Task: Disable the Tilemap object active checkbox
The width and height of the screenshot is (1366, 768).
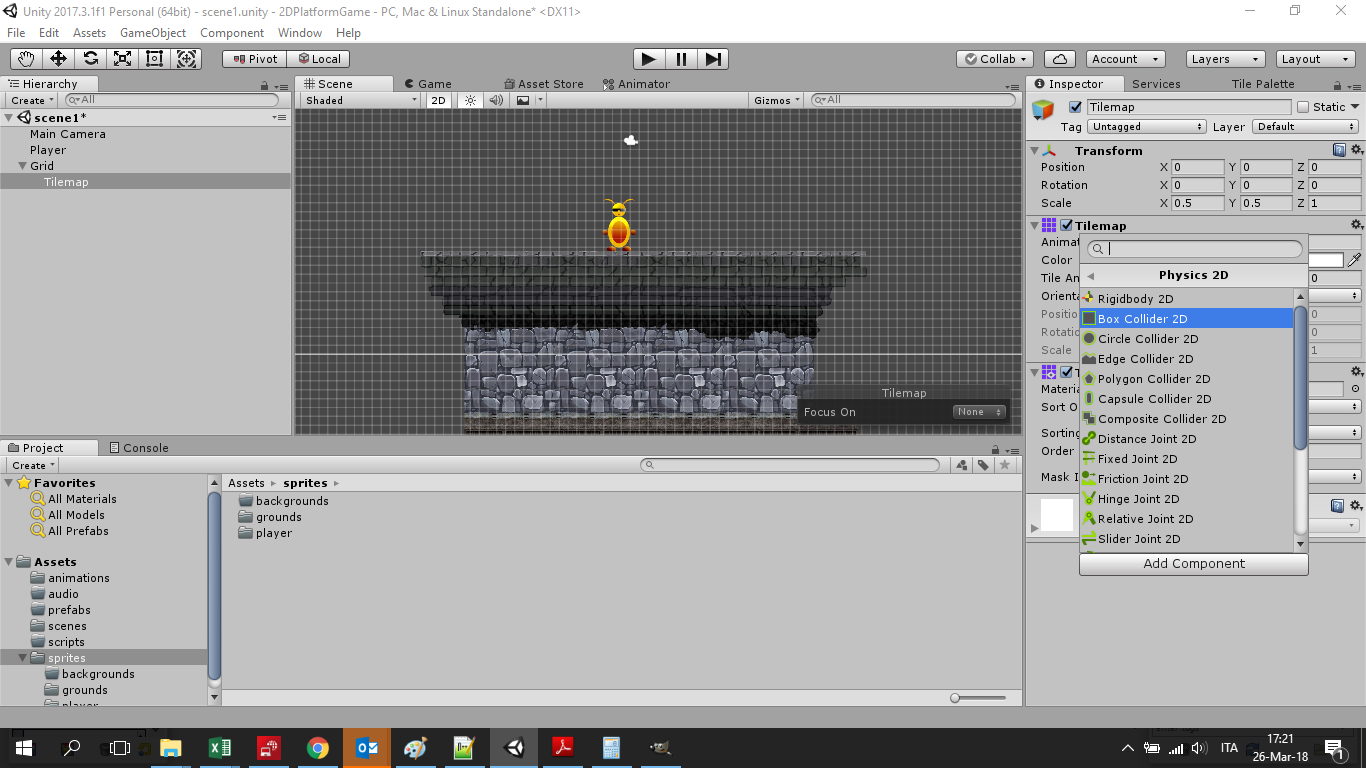Action: [1076, 107]
